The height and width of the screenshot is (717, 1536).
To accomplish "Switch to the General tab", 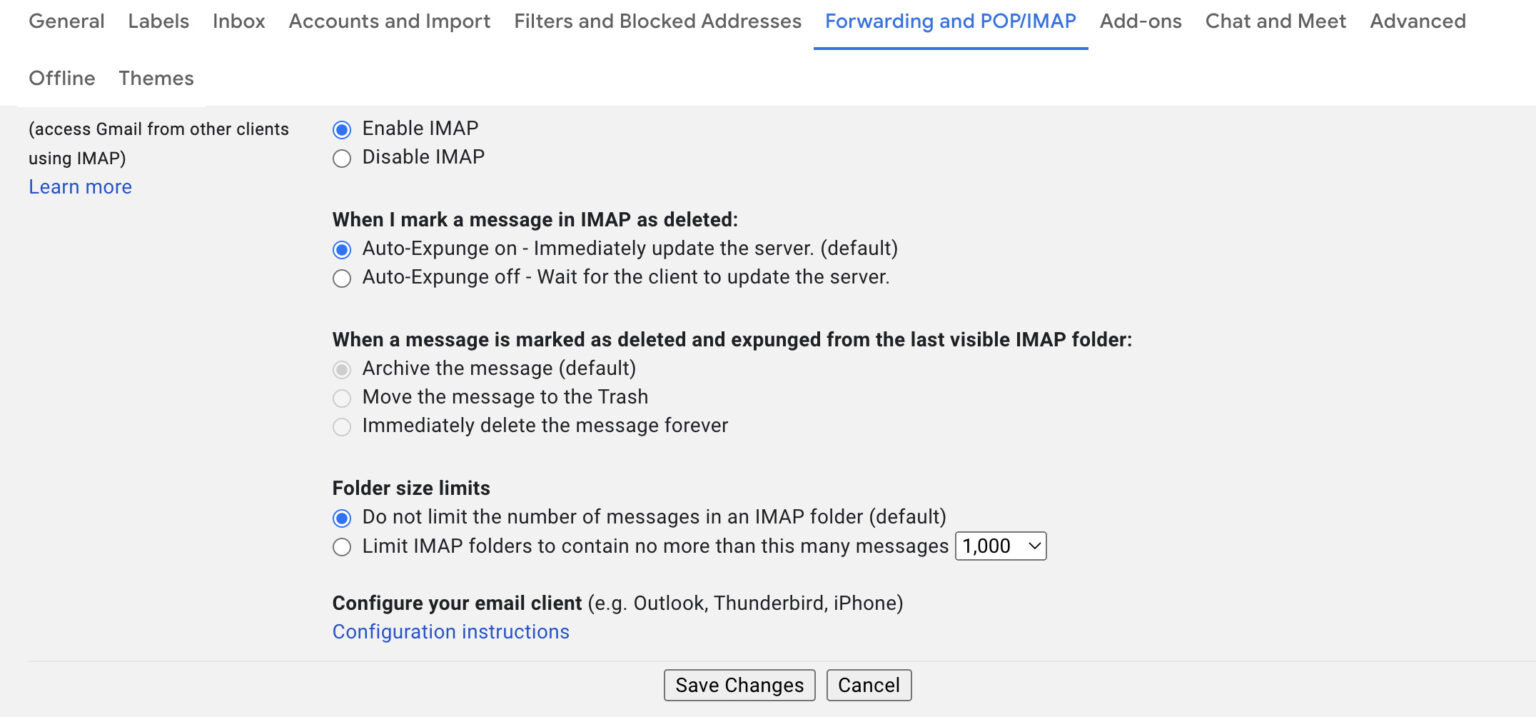I will 67,21.
